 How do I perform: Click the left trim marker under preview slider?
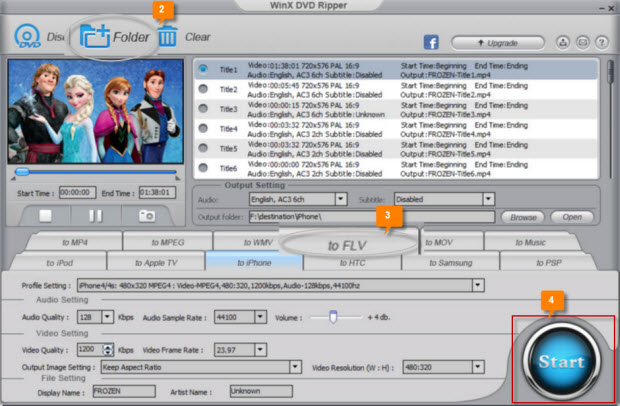(x=13, y=178)
